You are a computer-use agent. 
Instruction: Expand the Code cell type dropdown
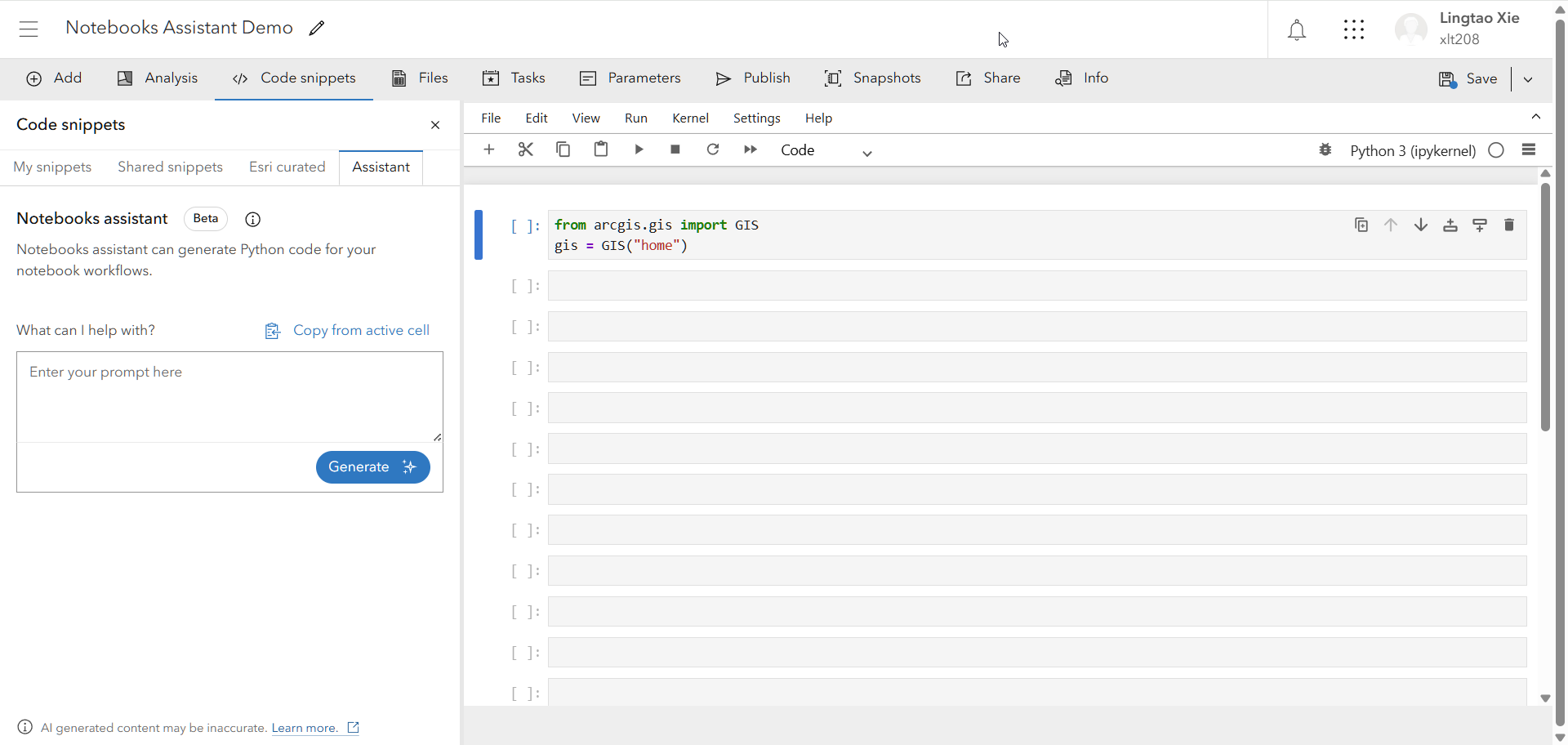click(866, 153)
